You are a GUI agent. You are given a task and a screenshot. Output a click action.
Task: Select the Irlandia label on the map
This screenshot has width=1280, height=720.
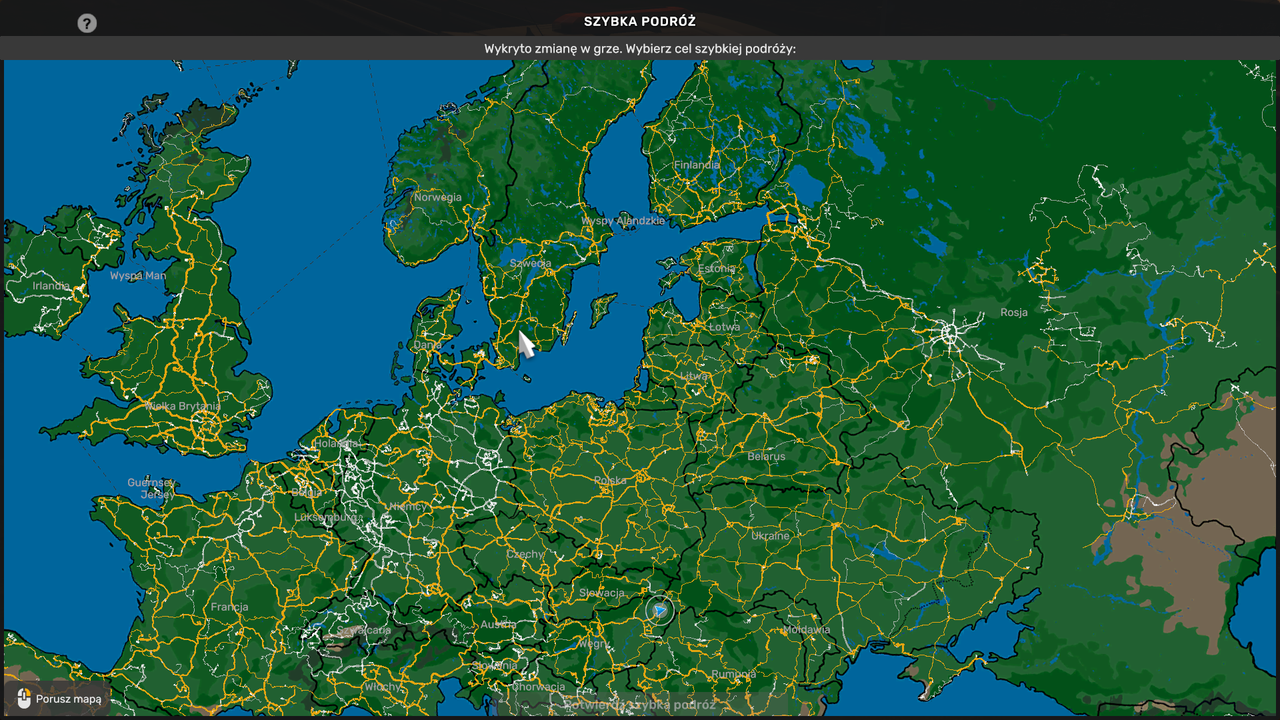point(51,285)
